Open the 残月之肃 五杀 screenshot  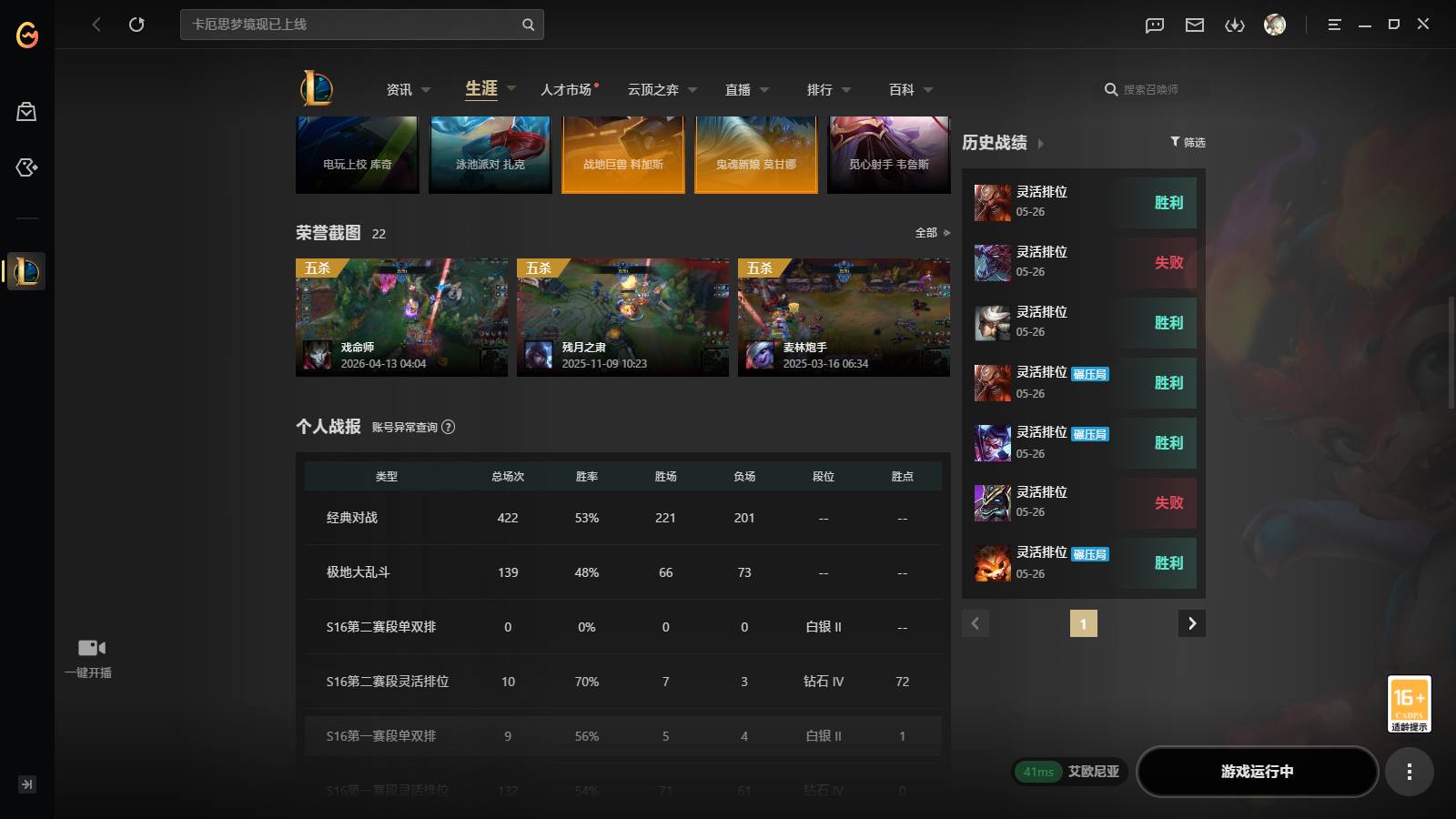622,318
